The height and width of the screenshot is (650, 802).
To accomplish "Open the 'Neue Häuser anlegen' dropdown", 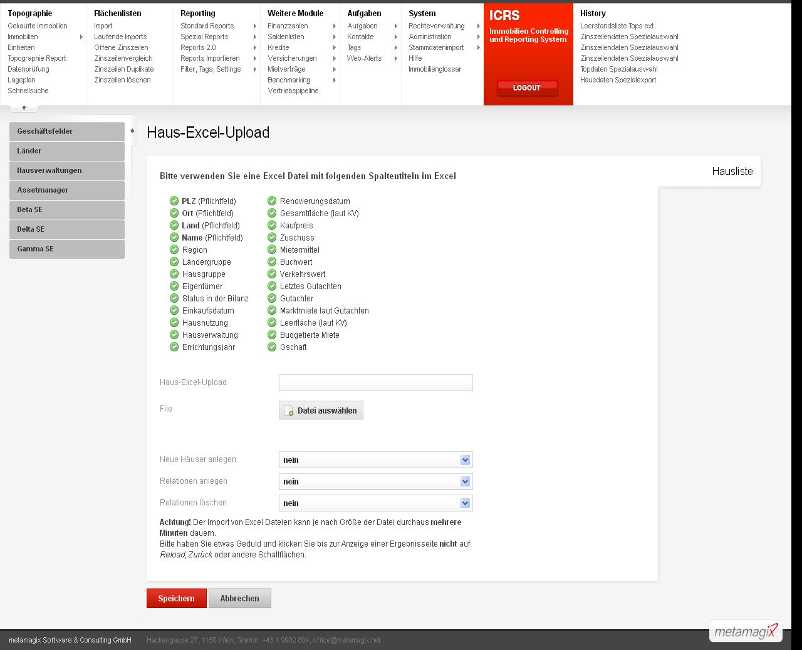I will [375, 460].
